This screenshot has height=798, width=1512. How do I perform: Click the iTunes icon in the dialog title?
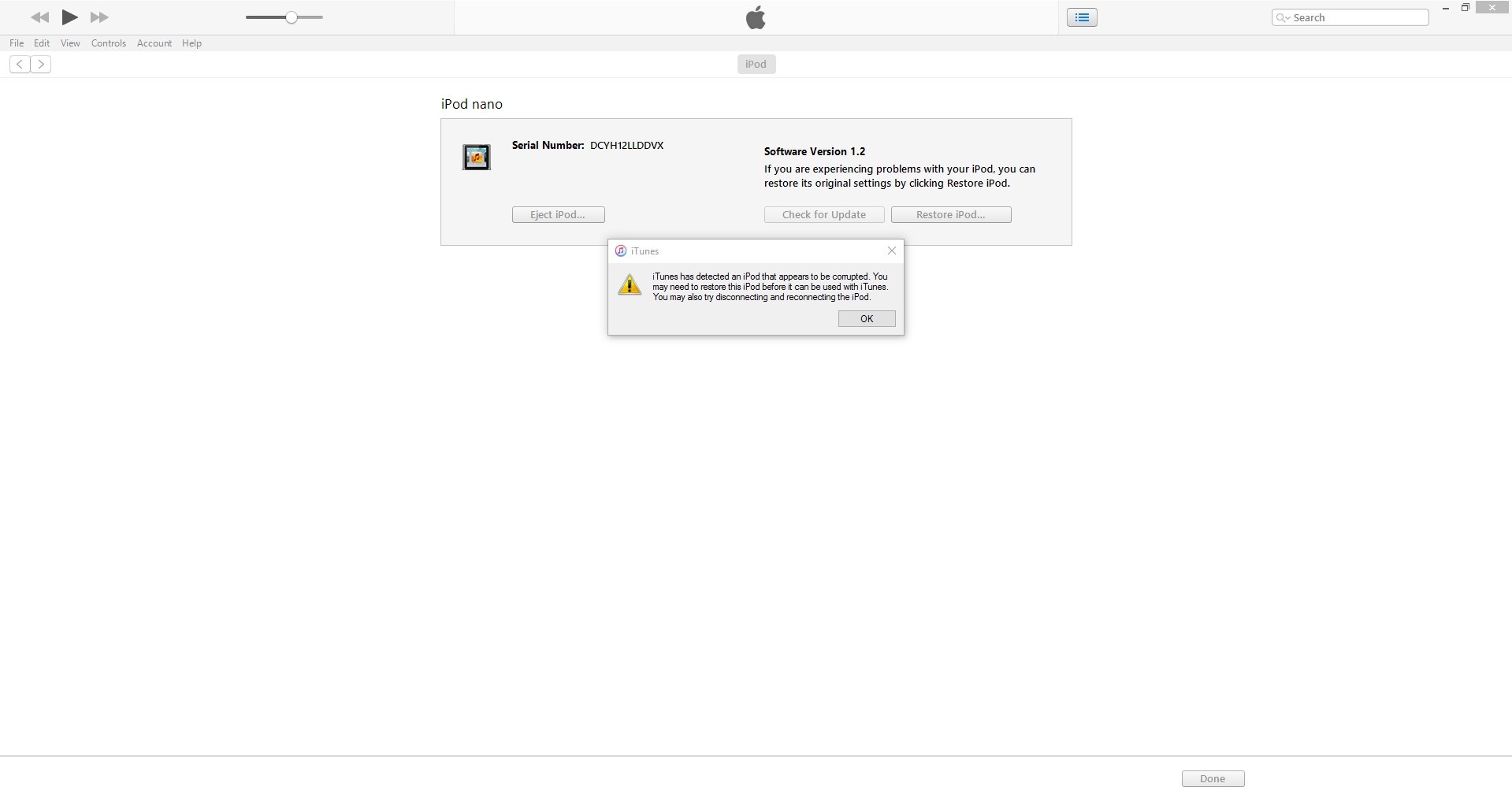tap(621, 251)
